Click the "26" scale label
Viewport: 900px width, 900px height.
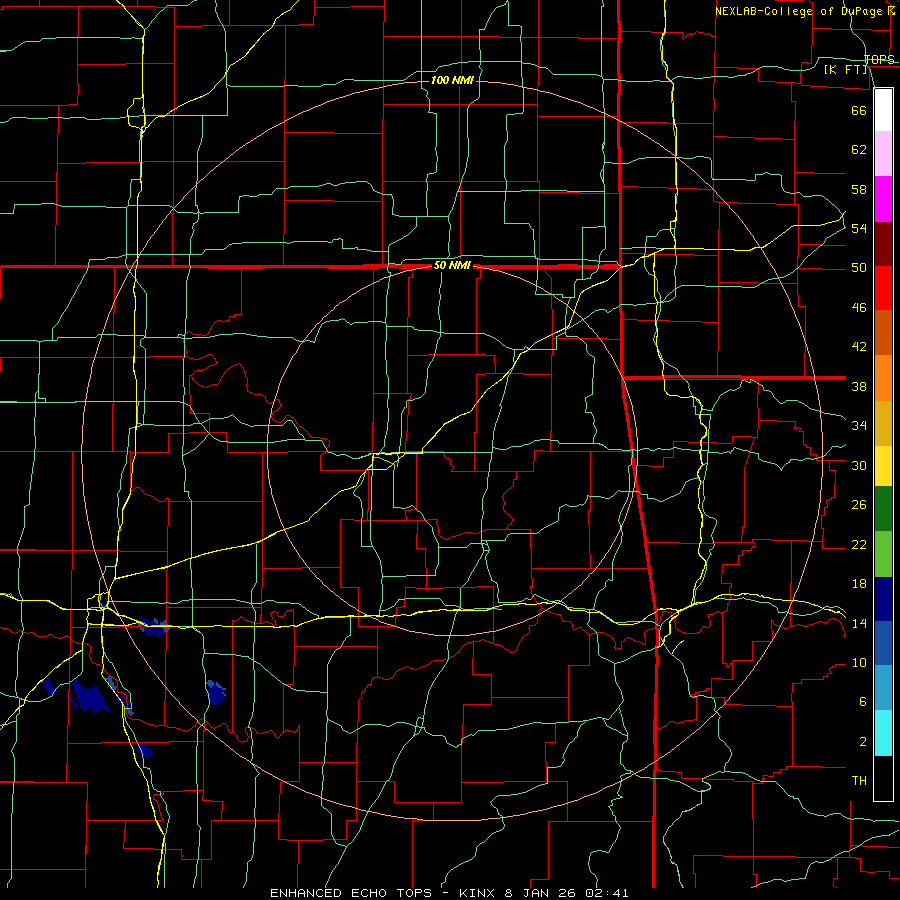tap(859, 505)
